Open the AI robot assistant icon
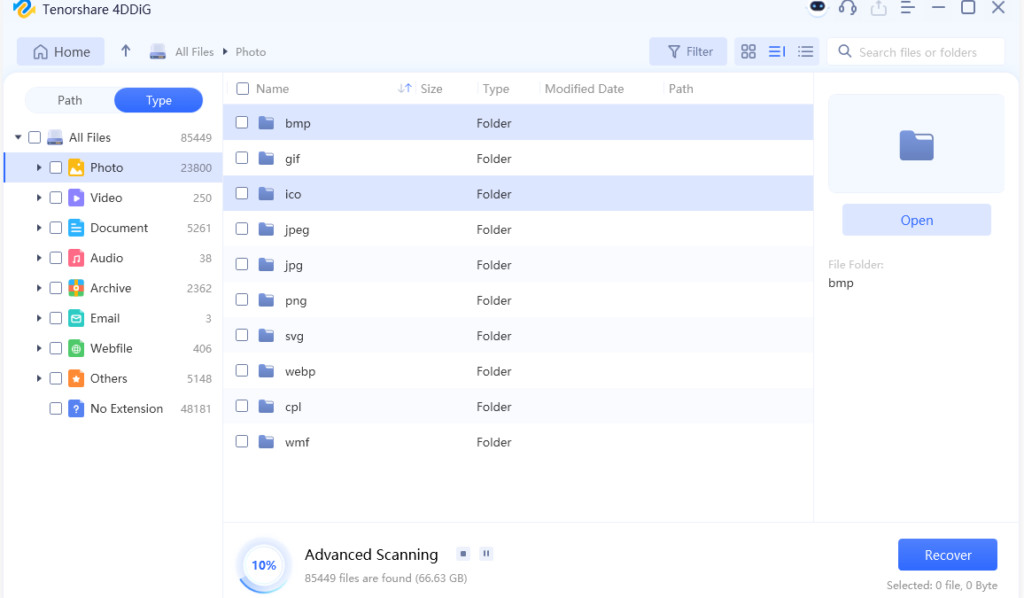 [x=818, y=8]
